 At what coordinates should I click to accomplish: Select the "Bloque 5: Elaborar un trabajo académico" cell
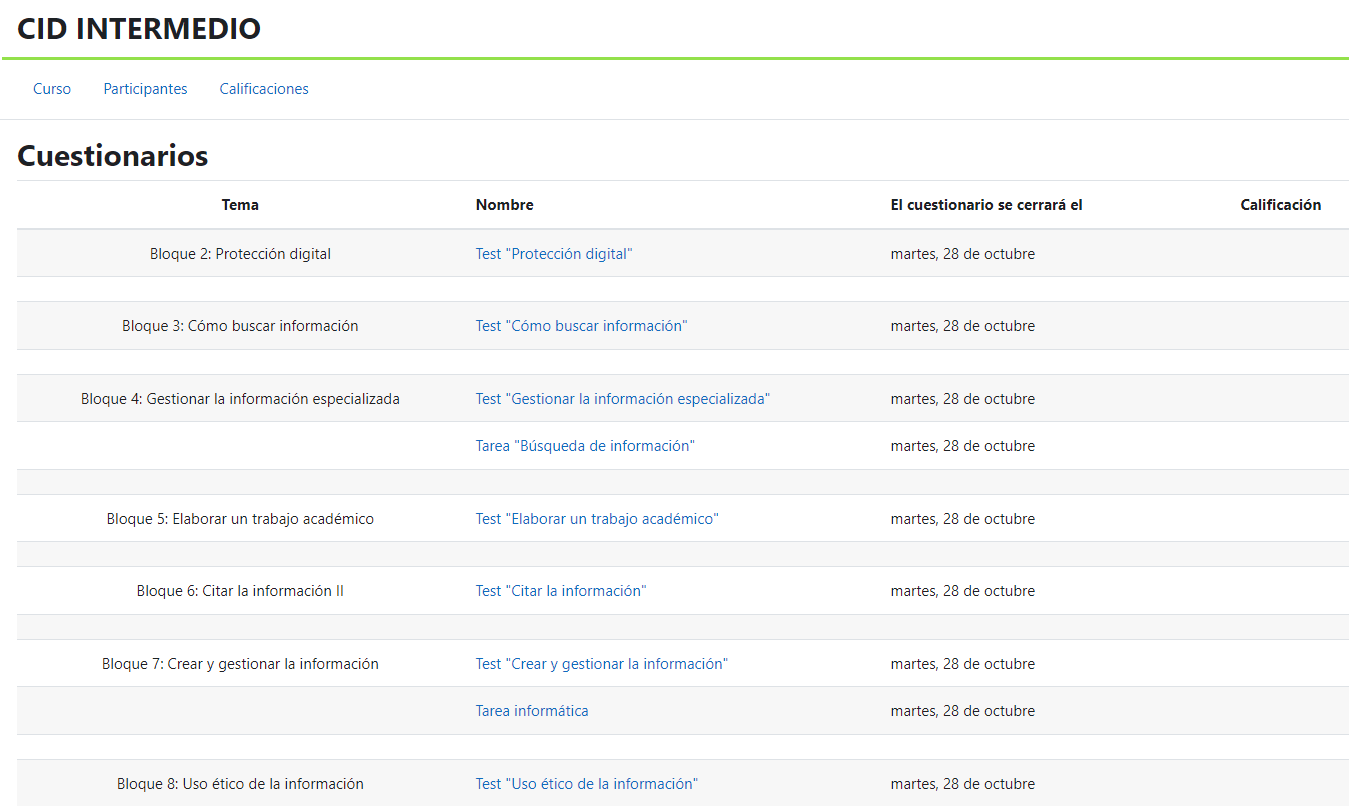[x=240, y=519]
